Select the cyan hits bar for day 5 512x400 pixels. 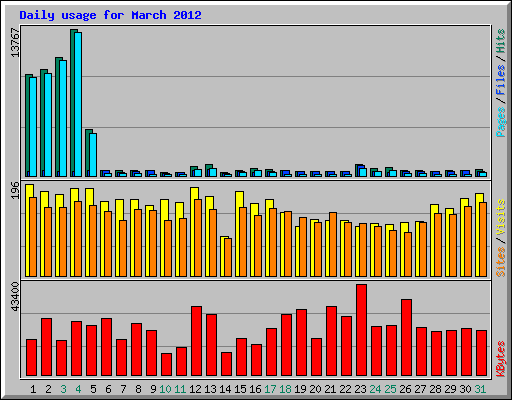coord(93,155)
